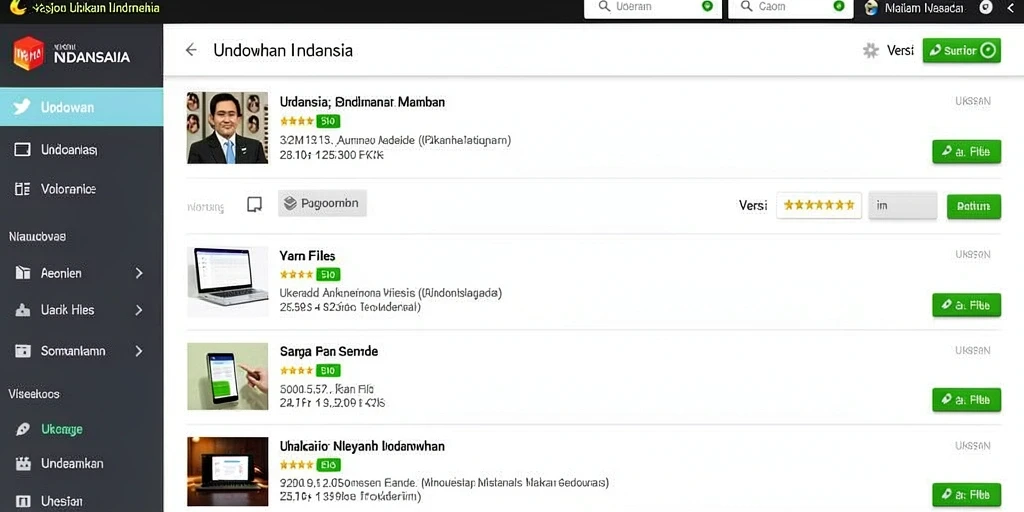Click the green Surrior button
The width and height of the screenshot is (1024, 512).
[x=961, y=50]
